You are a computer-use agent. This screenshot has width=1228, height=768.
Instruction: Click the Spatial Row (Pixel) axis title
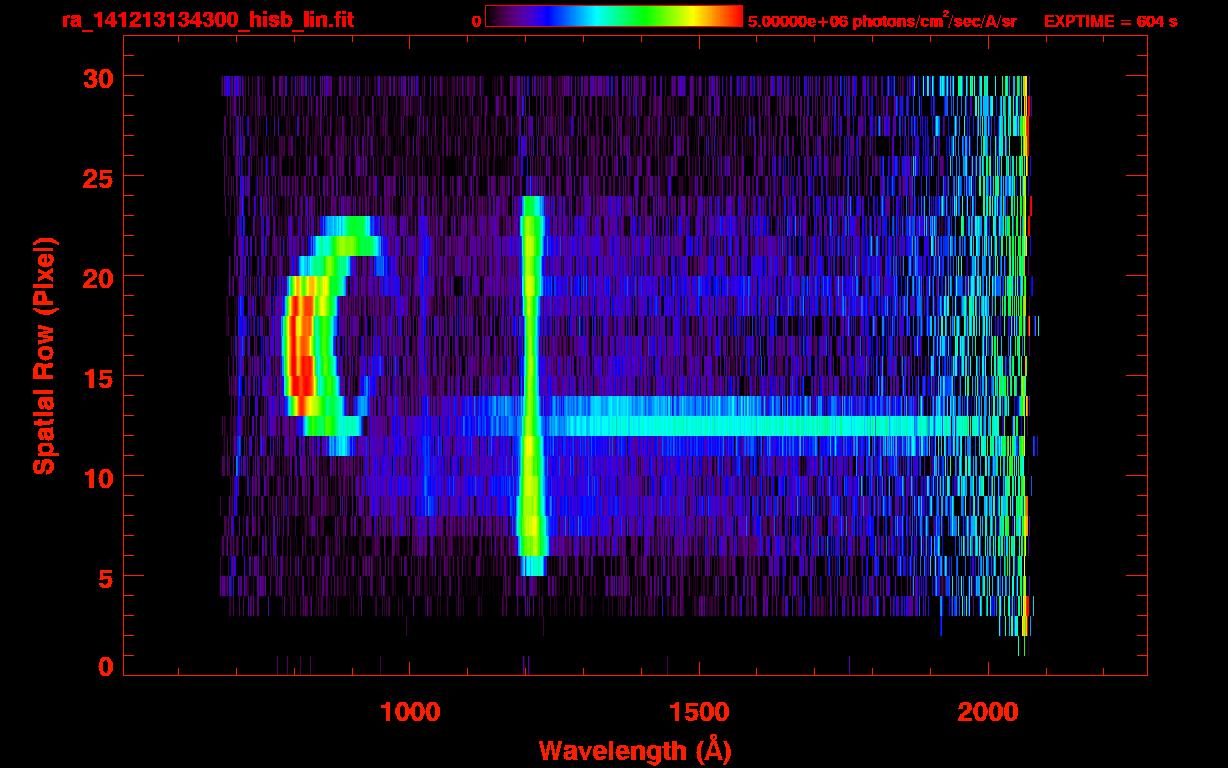click(x=43, y=356)
